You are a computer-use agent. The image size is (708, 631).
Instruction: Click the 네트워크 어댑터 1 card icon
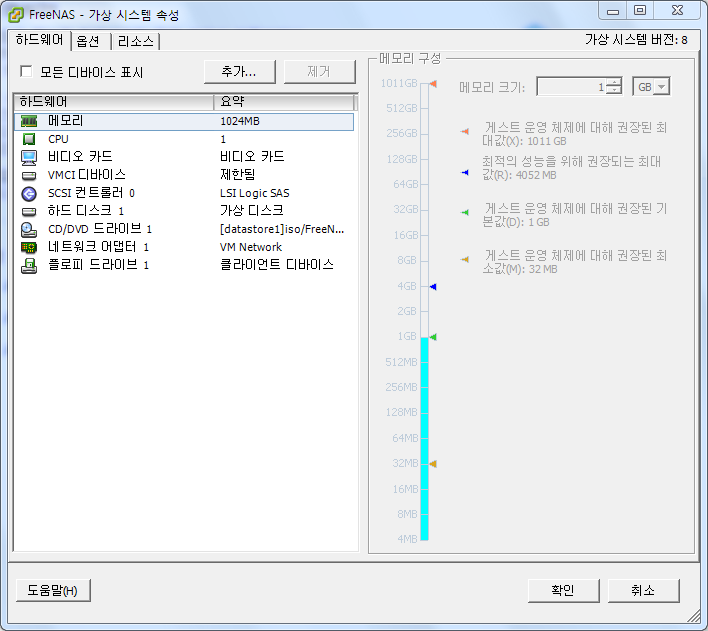coord(29,247)
